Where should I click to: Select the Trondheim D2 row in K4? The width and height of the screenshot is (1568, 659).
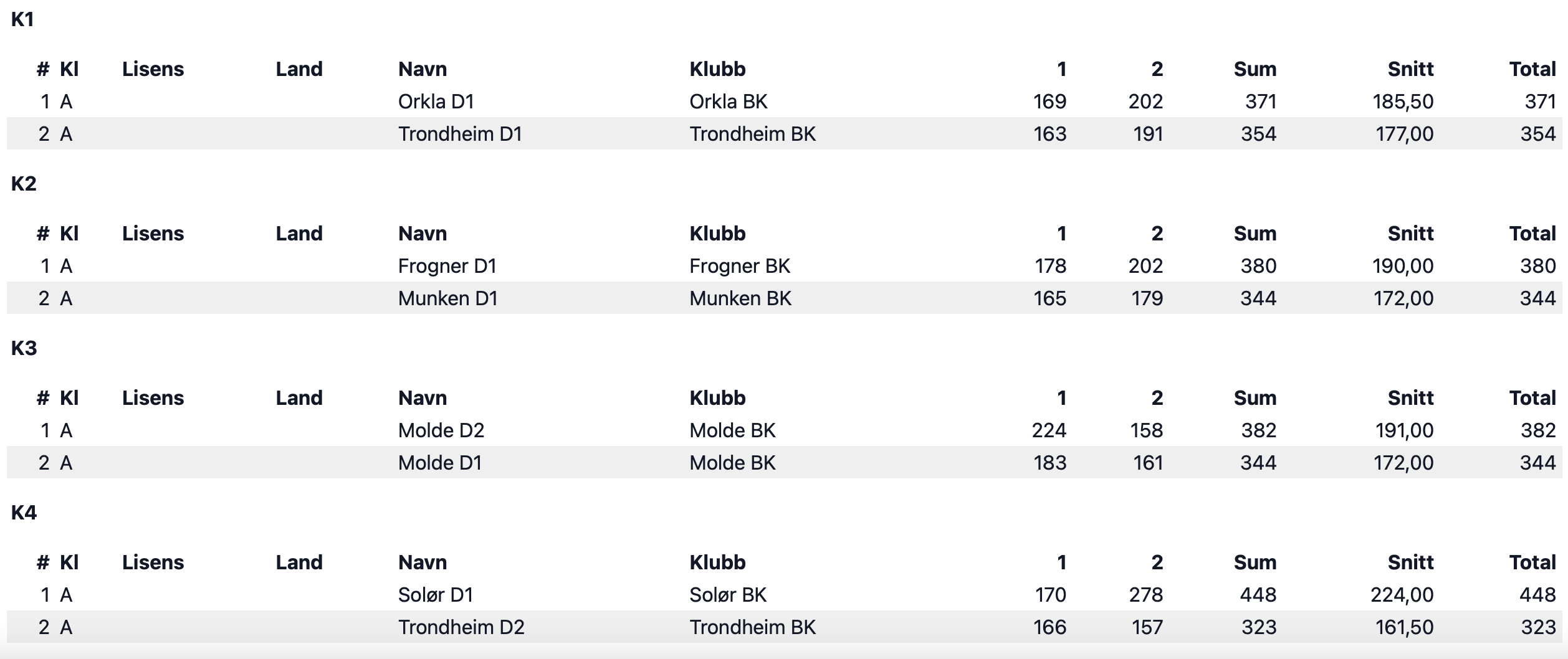click(784, 627)
